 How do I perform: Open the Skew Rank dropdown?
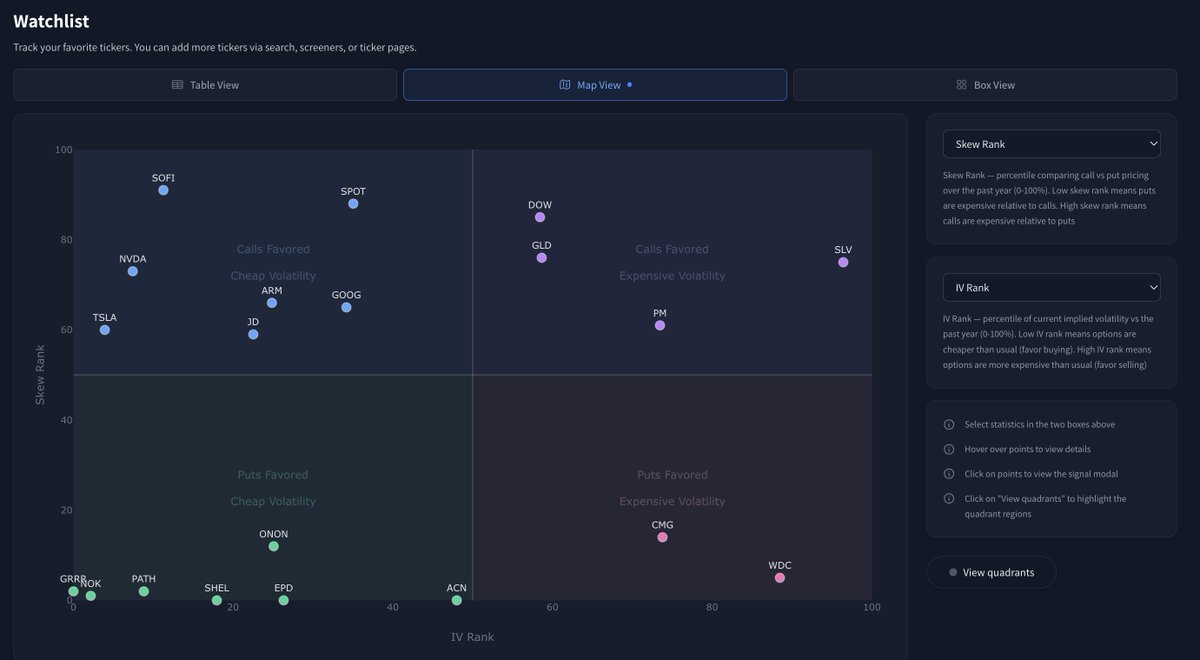point(1051,144)
